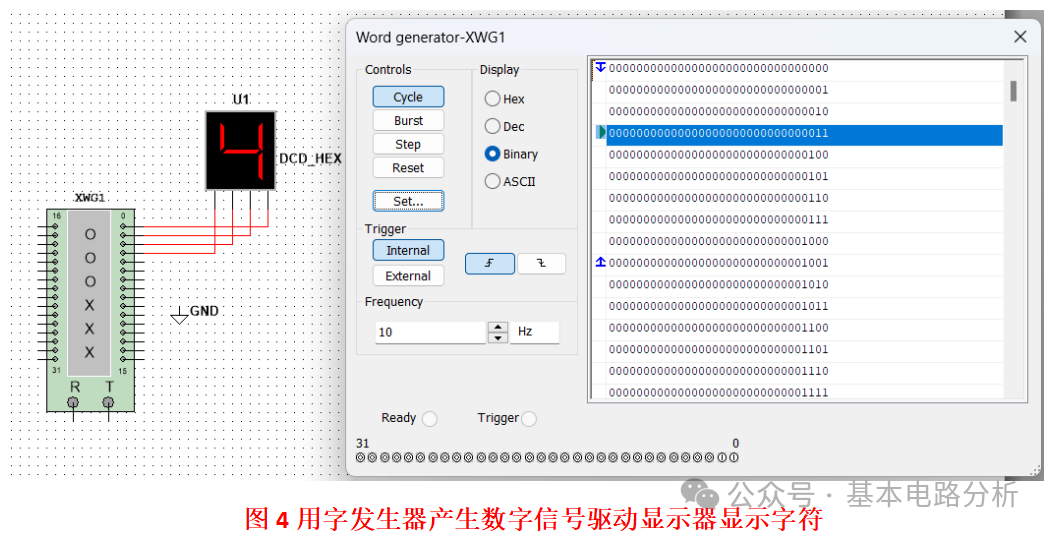The image size is (1052, 537).
Task: Click the Ready indicator light
Action: (429, 419)
